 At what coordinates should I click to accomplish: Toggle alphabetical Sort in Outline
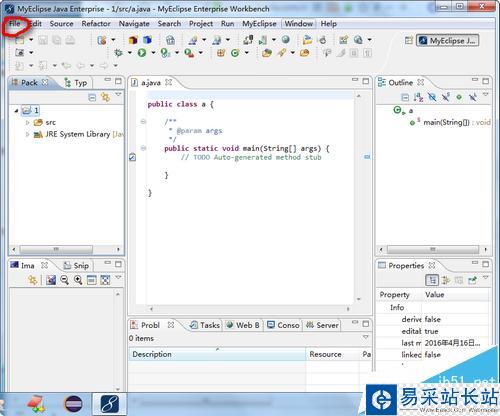[418, 97]
